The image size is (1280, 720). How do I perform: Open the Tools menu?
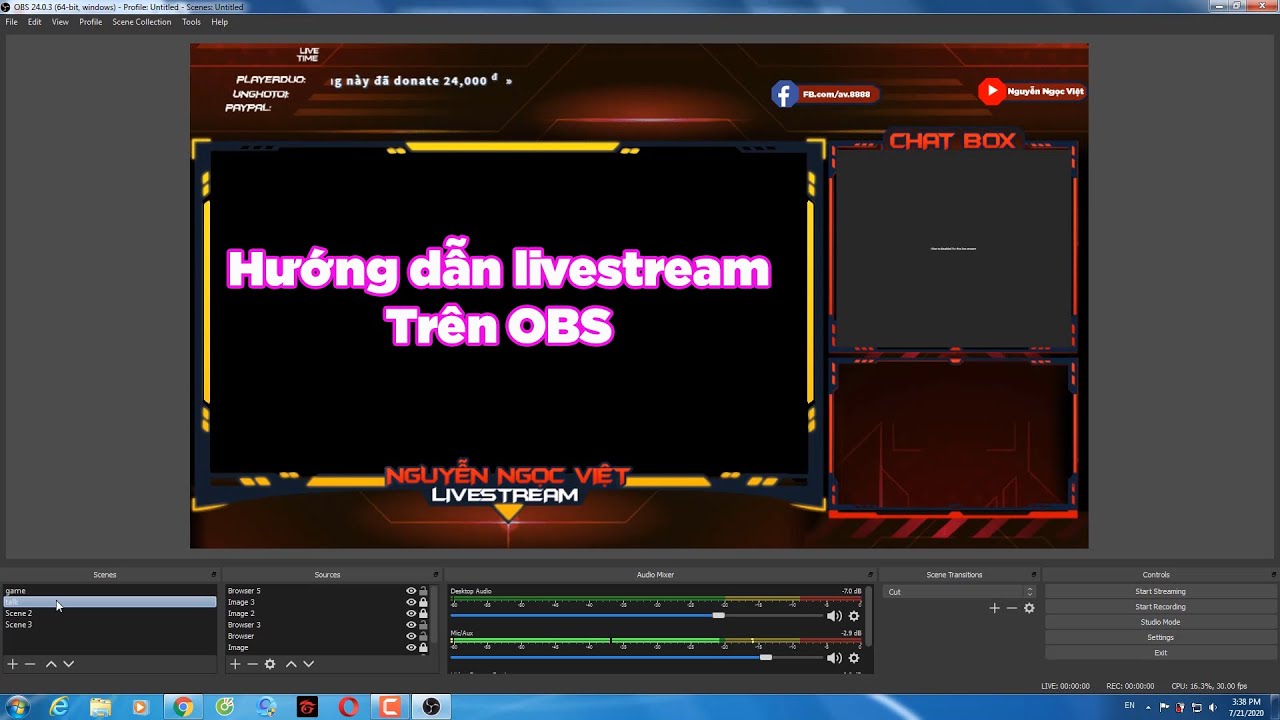[191, 22]
